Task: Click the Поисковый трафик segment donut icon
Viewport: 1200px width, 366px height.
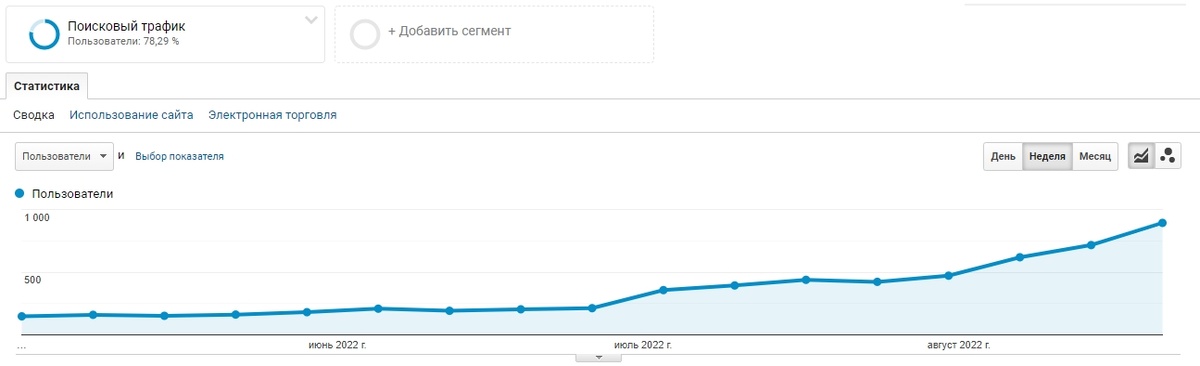Action: click(x=45, y=34)
